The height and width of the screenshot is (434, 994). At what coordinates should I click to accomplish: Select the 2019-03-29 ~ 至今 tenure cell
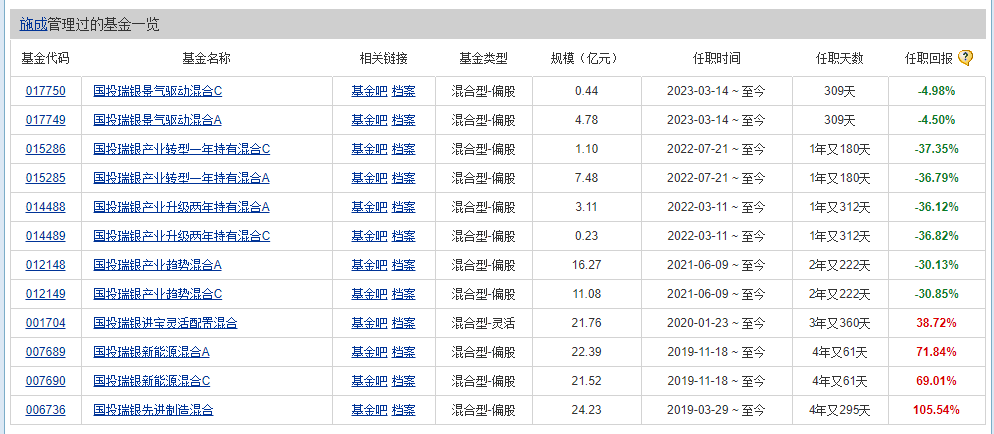point(716,410)
